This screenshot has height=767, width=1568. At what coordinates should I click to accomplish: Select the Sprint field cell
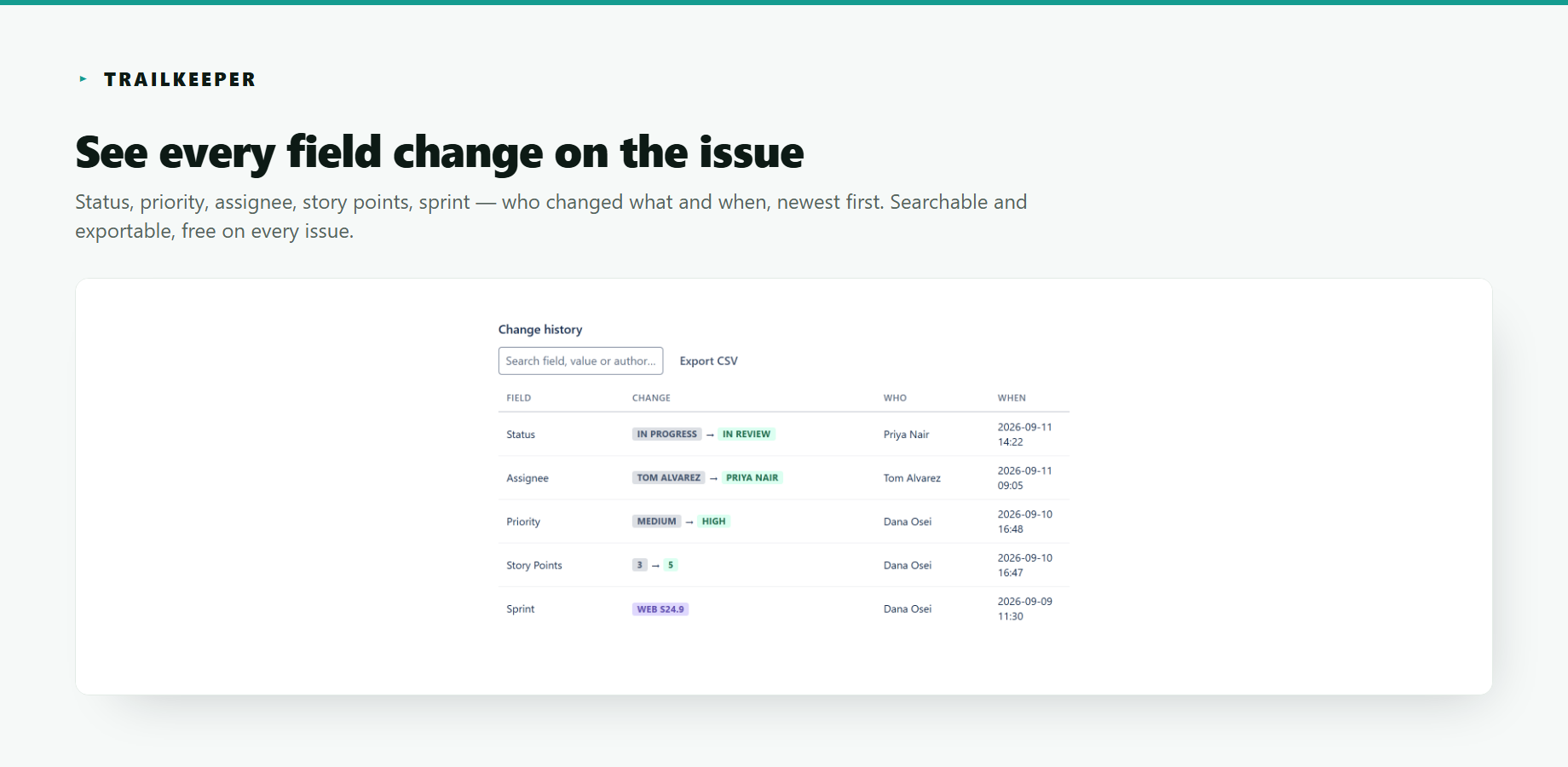[x=521, y=608]
